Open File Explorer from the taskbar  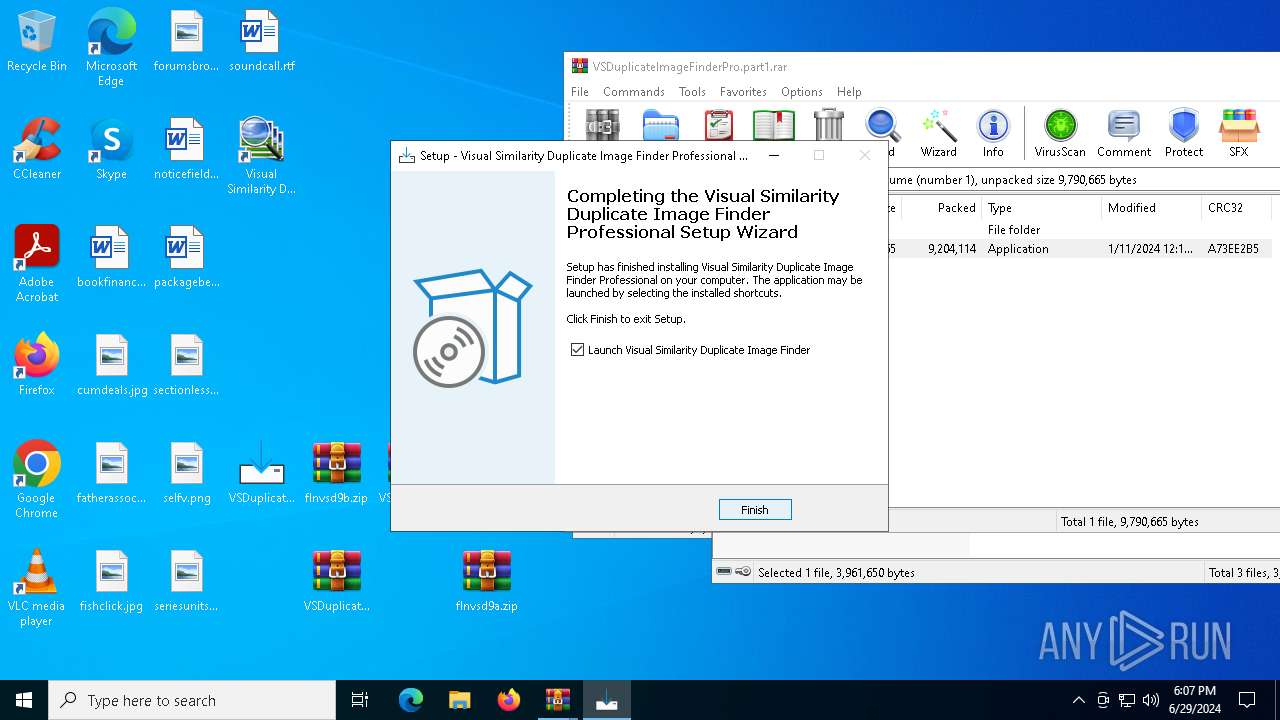point(459,700)
